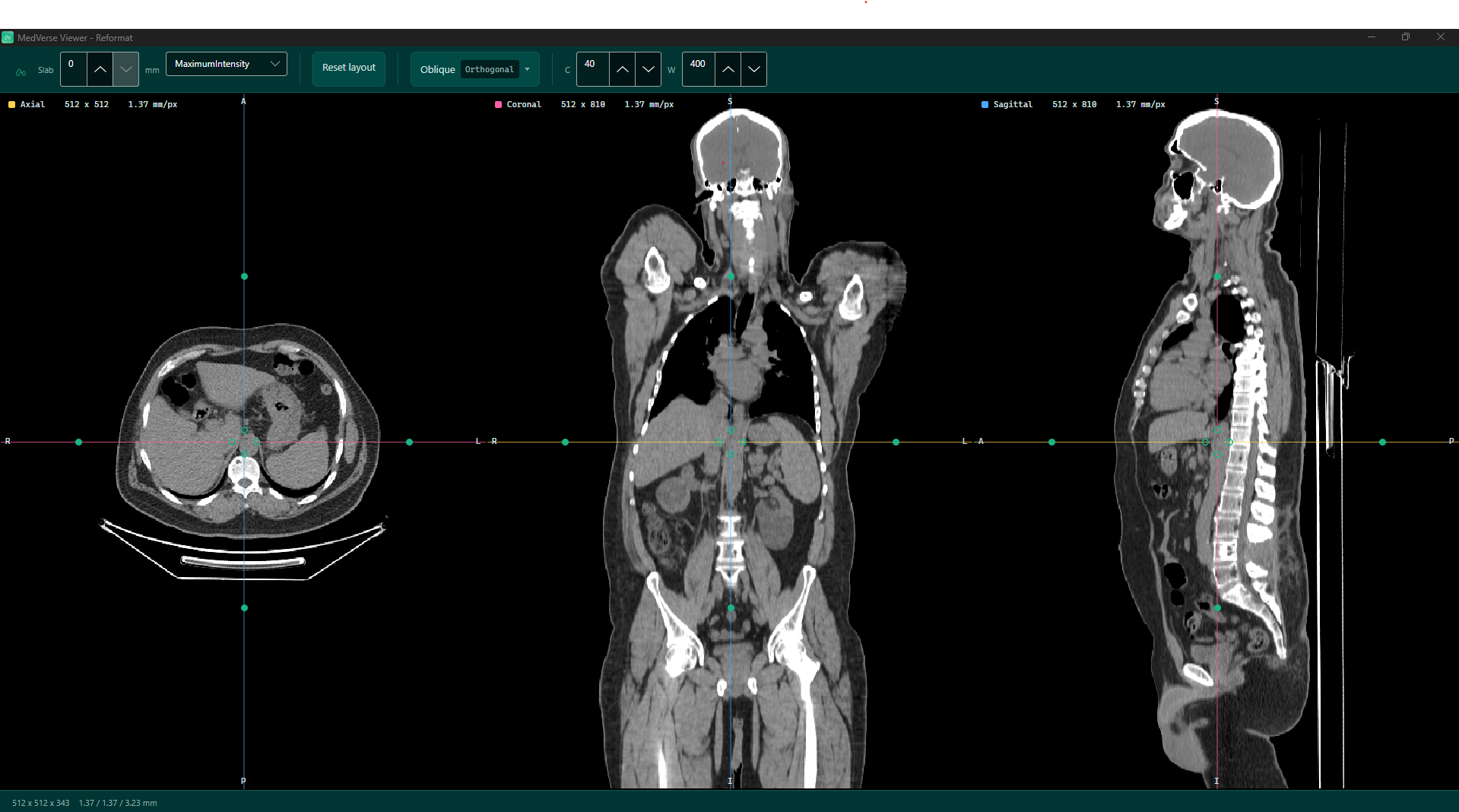The height and width of the screenshot is (812, 1459).
Task: Click the MedVerse app logo in title bar
Action: click(x=8, y=37)
